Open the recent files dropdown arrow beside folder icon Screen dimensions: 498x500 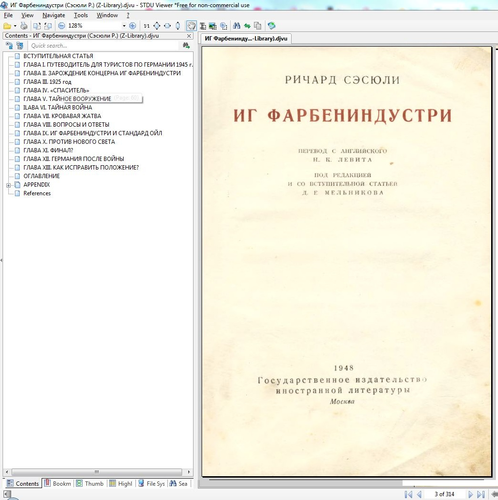click(x=15, y=26)
